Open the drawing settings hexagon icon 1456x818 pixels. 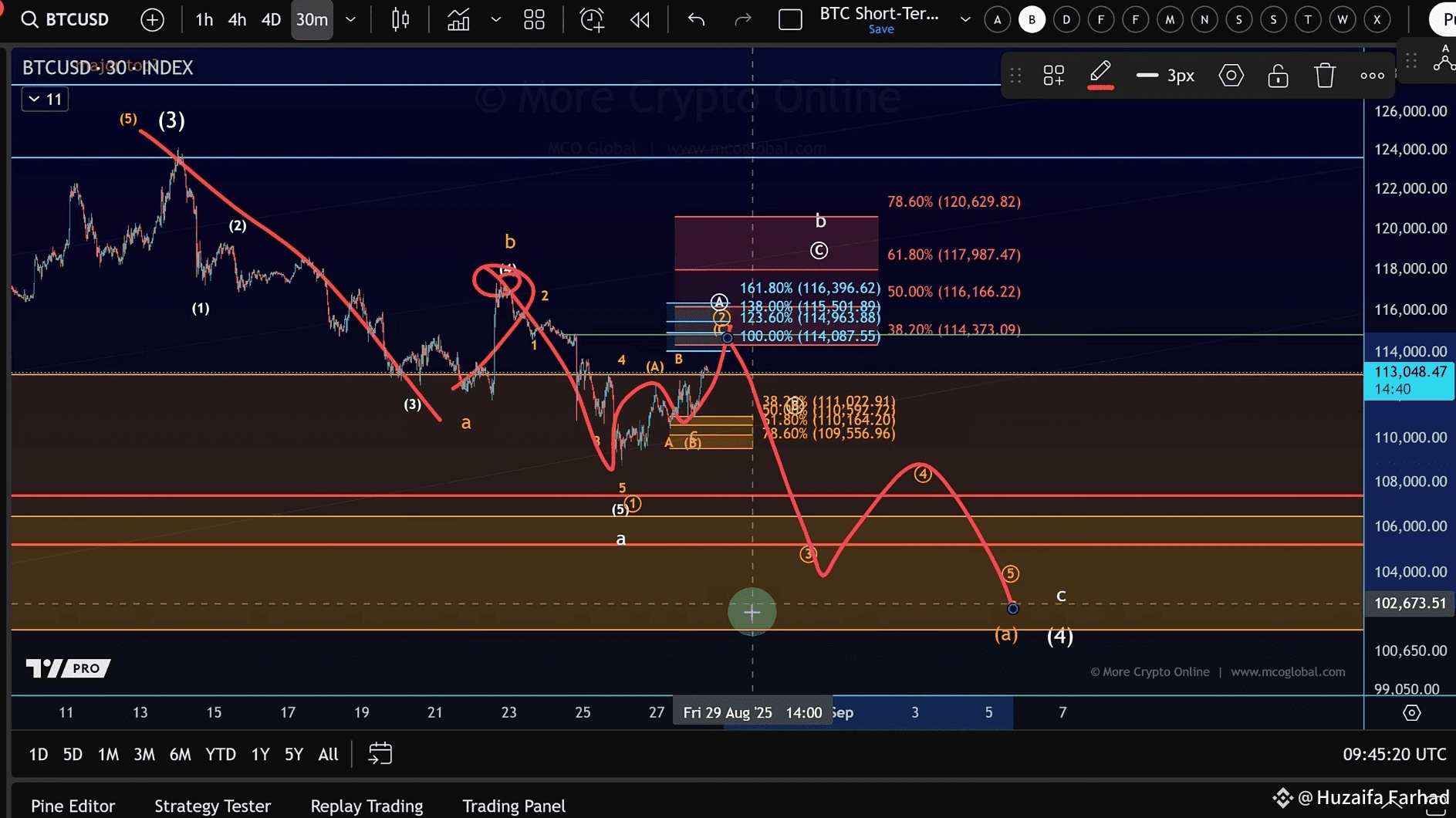[1231, 76]
